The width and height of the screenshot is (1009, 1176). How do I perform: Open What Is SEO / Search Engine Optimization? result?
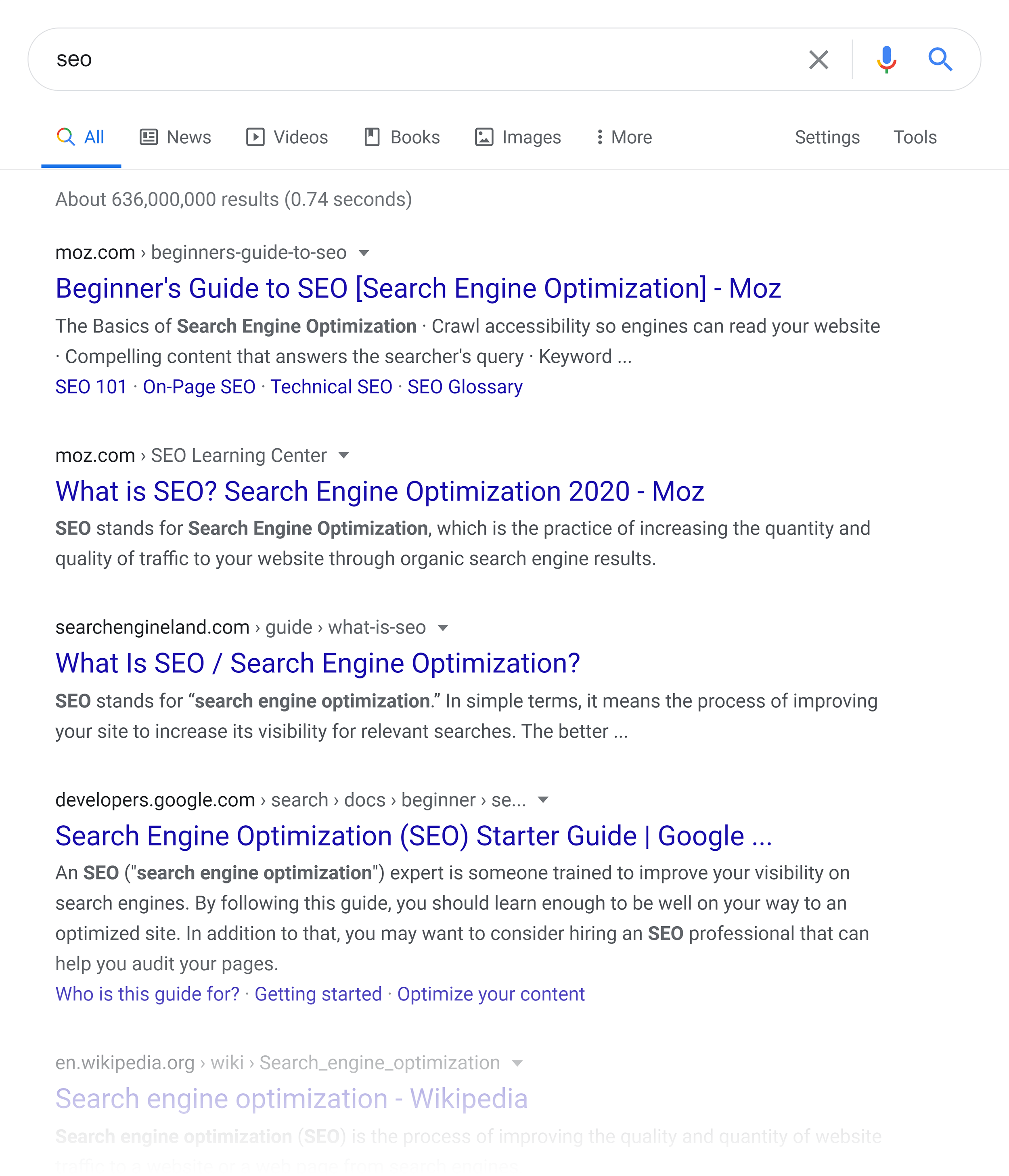pos(318,663)
